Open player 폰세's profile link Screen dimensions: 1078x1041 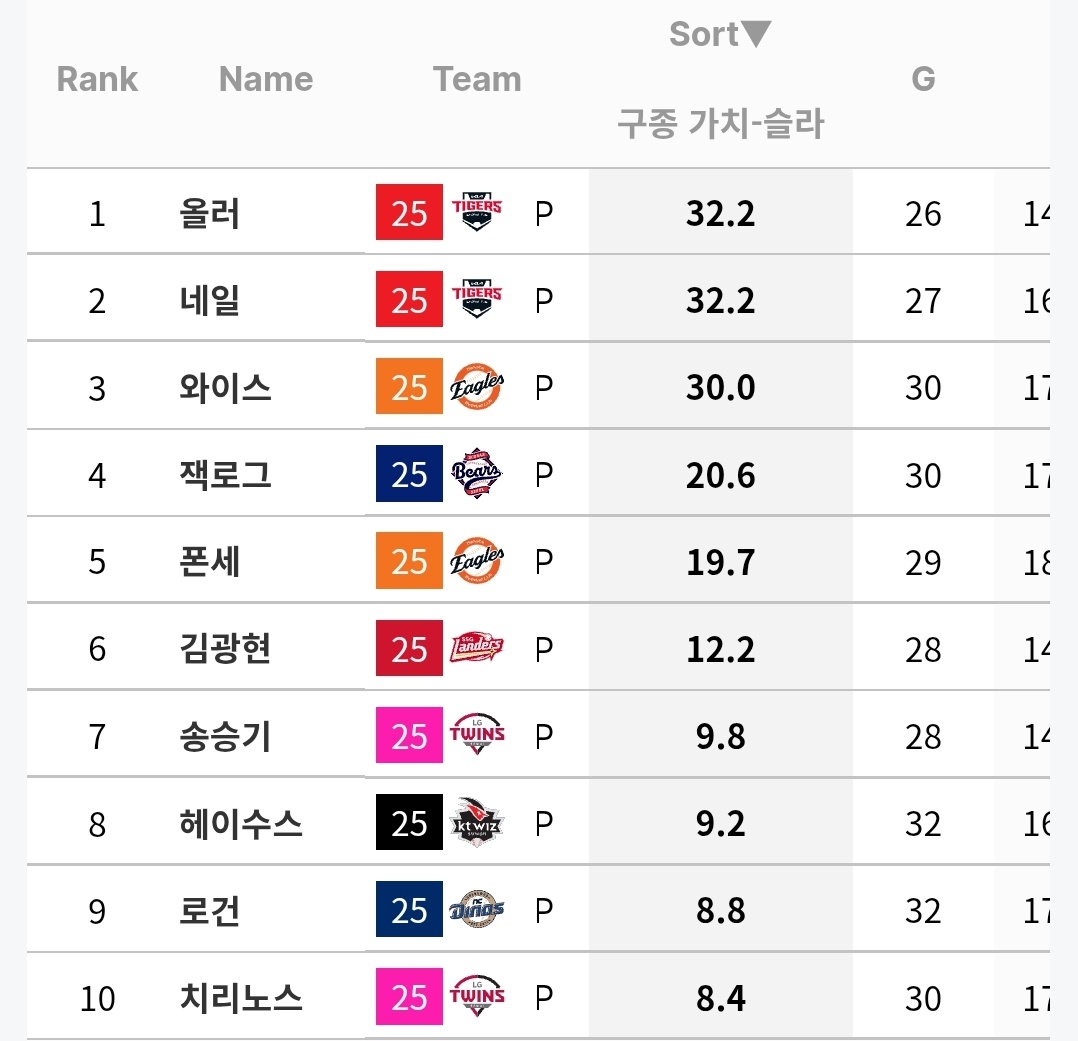tap(210, 562)
